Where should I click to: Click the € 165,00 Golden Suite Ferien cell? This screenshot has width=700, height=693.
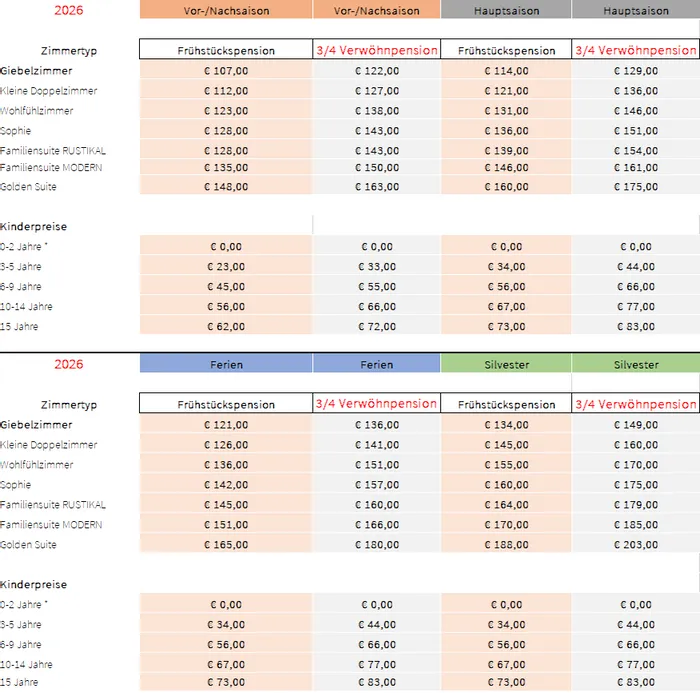coord(225,545)
